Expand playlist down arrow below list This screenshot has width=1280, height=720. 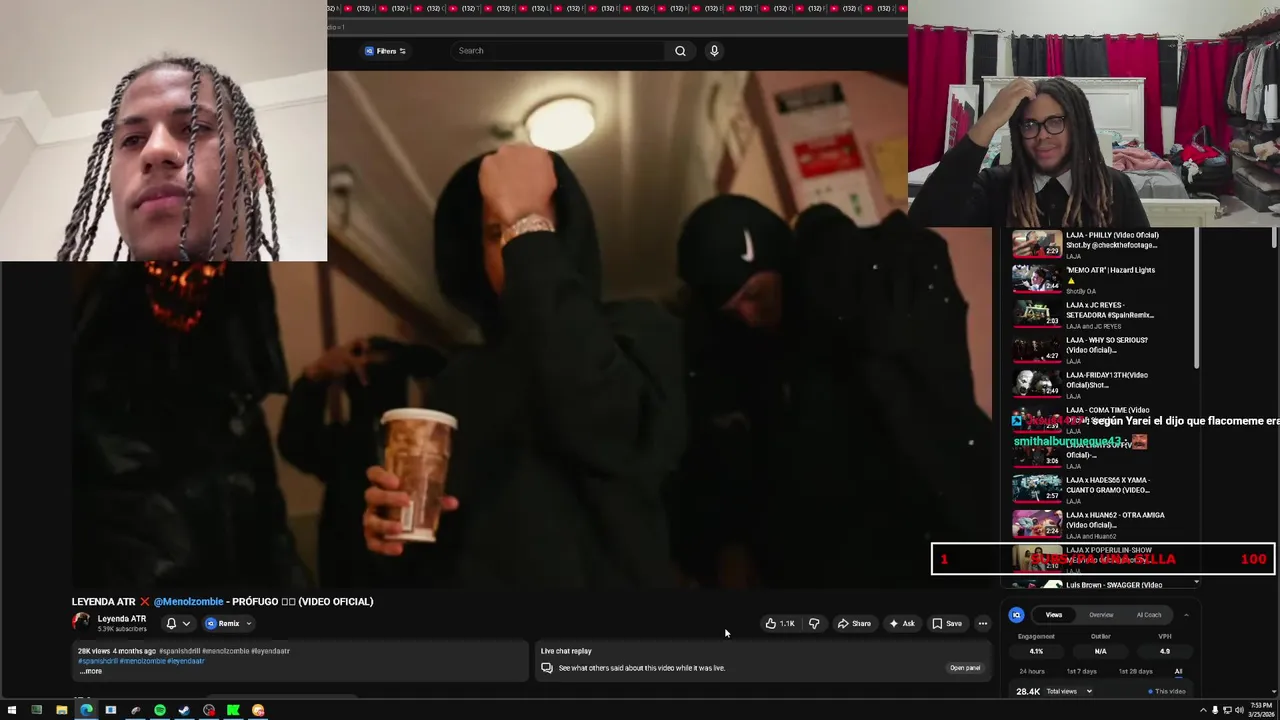click(1196, 582)
